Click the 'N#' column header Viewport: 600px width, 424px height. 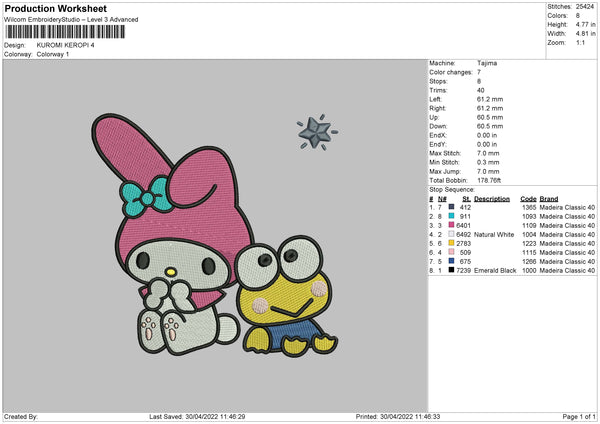point(442,199)
